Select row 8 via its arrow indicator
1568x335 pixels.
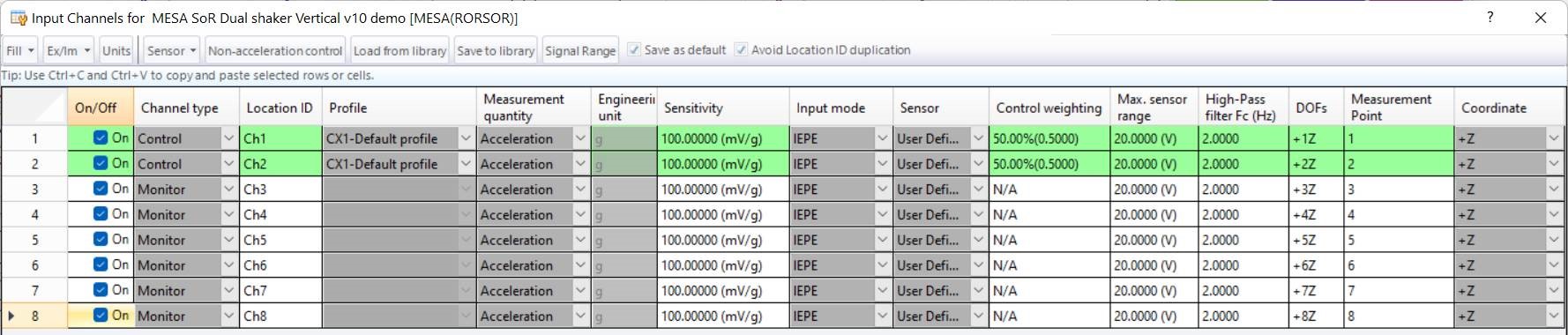tap(11, 316)
